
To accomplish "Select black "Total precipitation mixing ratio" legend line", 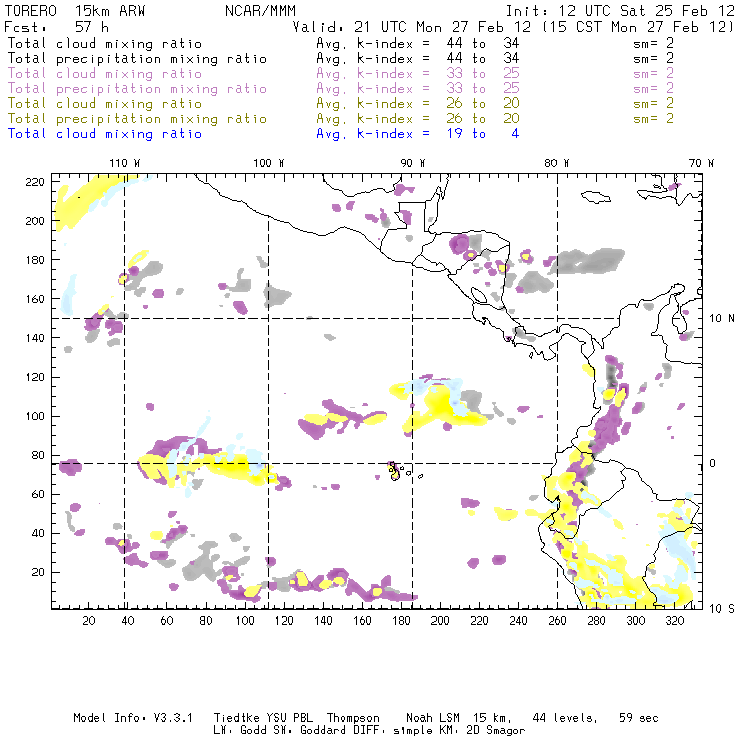I will pyautogui.click(x=137, y=59).
